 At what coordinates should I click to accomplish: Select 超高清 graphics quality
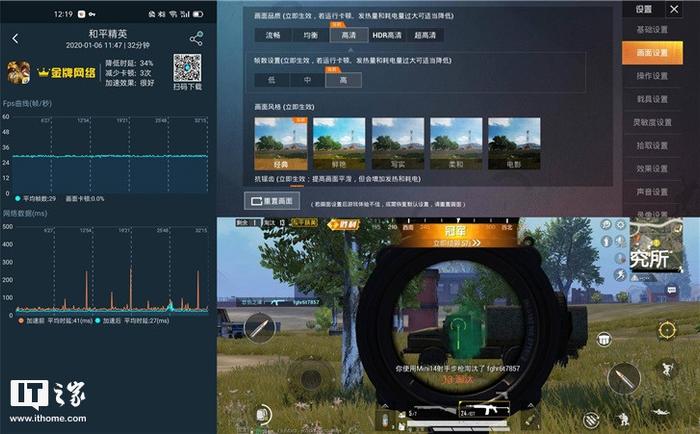click(425, 35)
